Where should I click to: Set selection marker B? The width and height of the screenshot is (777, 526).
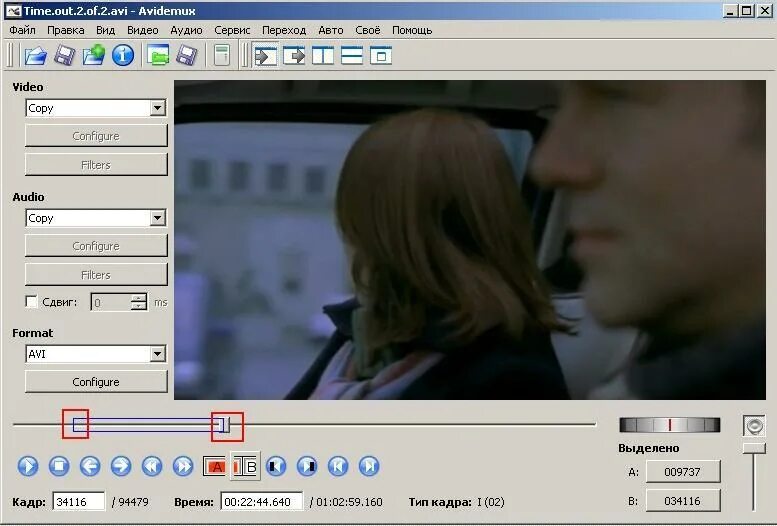(x=245, y=466)
